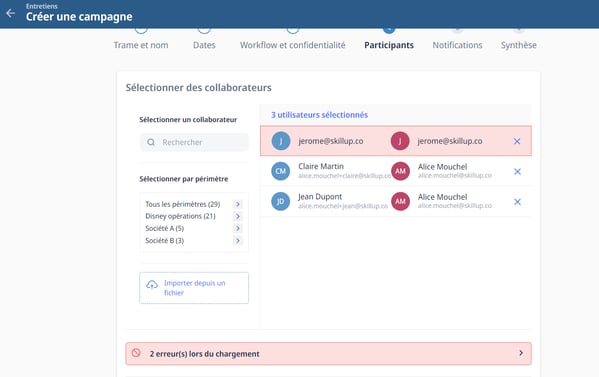Click the Entretiens breadcrumb
The width and height of the screenshot is (599, 377).
point(42,6)
